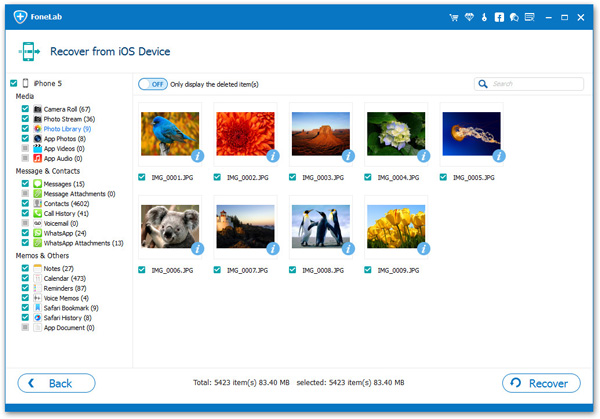The width and height of the screenshot is (600, 419).
Task: Open the Facebook icon in title bar
Action: pyautogui.click(x=499, y=17)
